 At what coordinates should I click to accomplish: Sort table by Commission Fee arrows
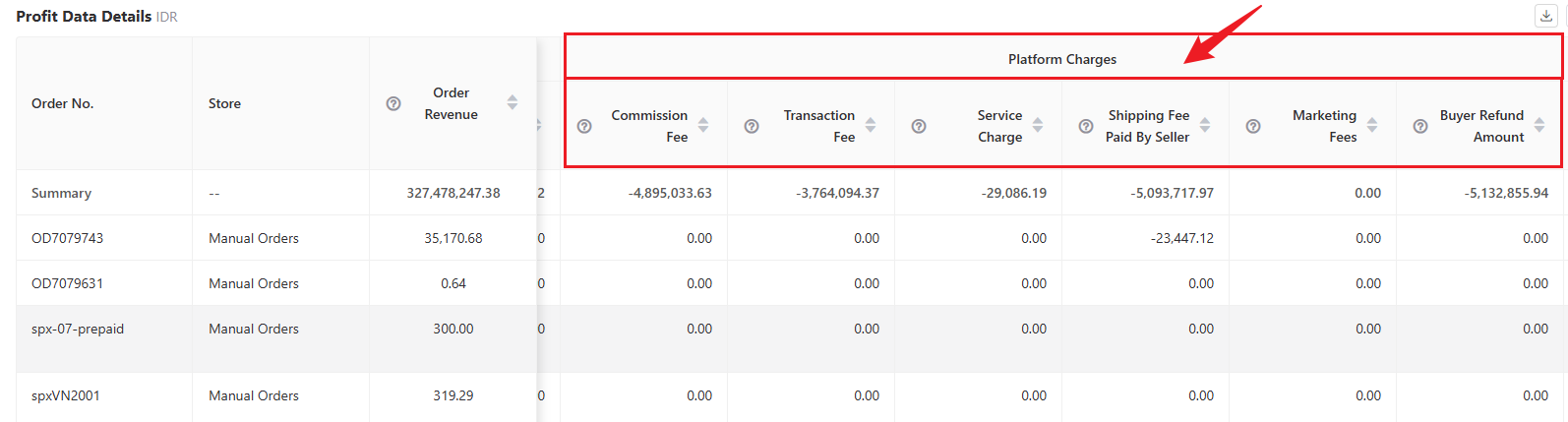[703, 125]
